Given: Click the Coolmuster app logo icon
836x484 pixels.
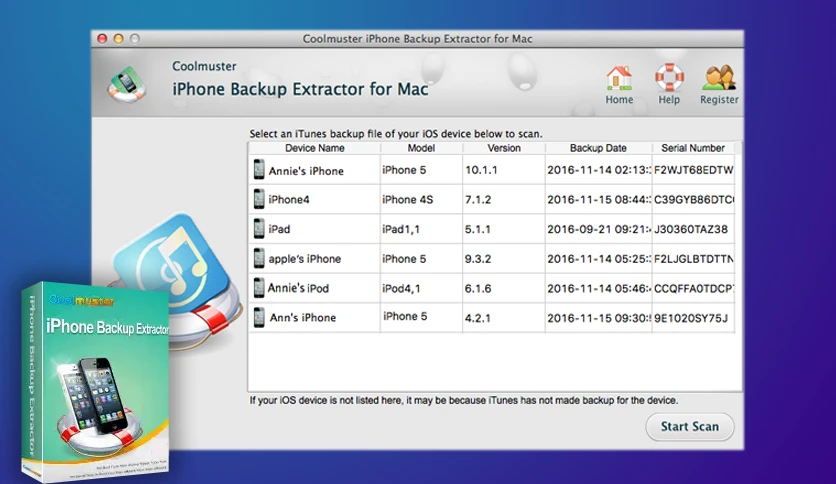Looking at the screenshot, I should click(x=127, y=84).
